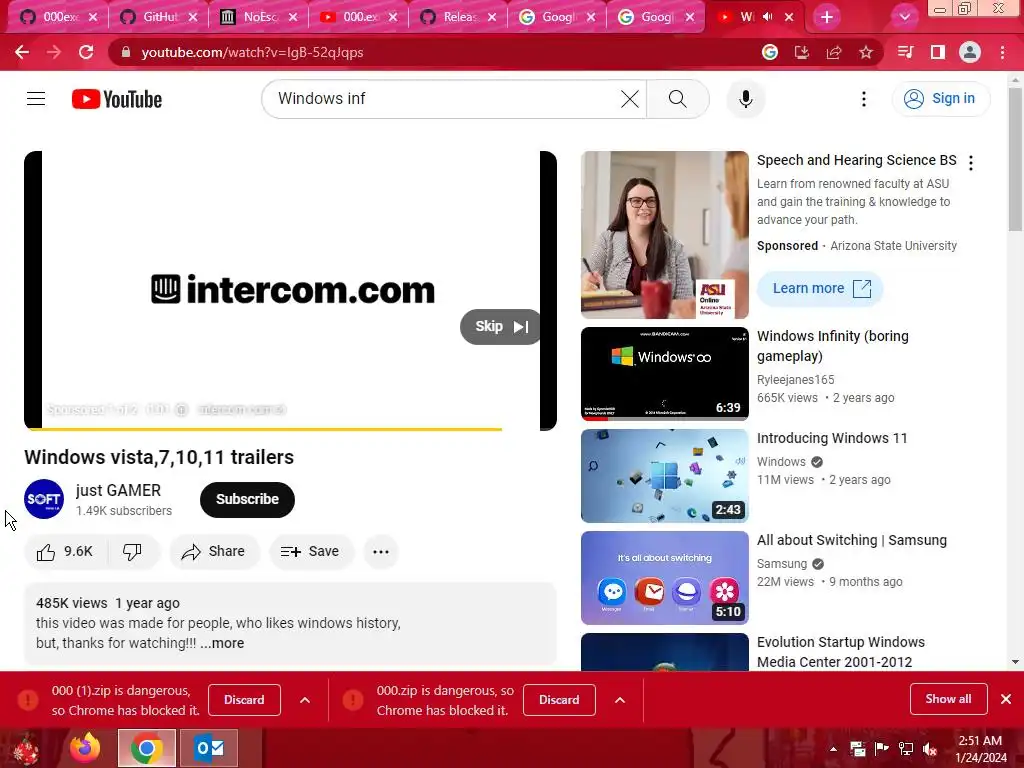
Task: Click the yellow ad progress bar
Action: coord(265,429)
